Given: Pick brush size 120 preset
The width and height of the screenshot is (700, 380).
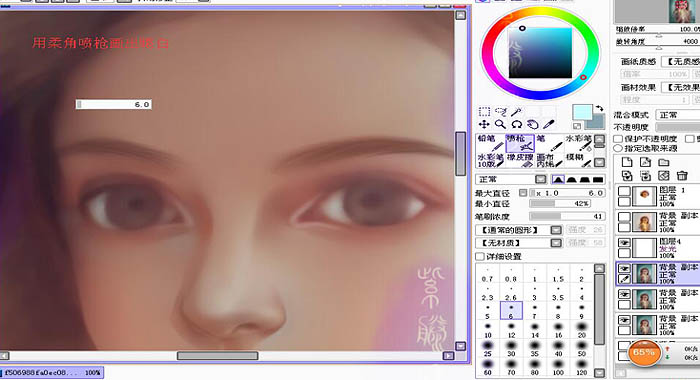Looking at the screenshot, I should click(x=581, y=367).
